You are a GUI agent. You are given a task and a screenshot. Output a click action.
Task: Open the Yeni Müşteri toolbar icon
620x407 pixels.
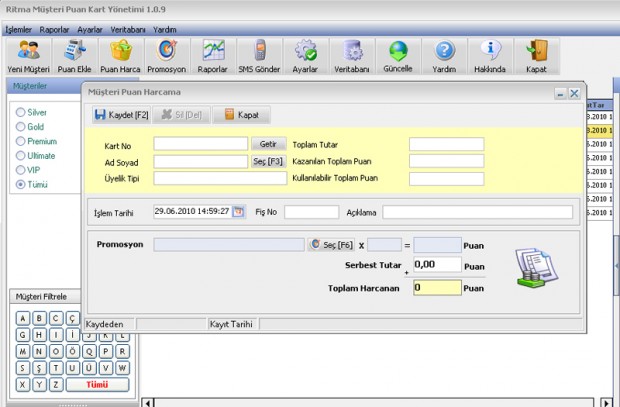28,57
